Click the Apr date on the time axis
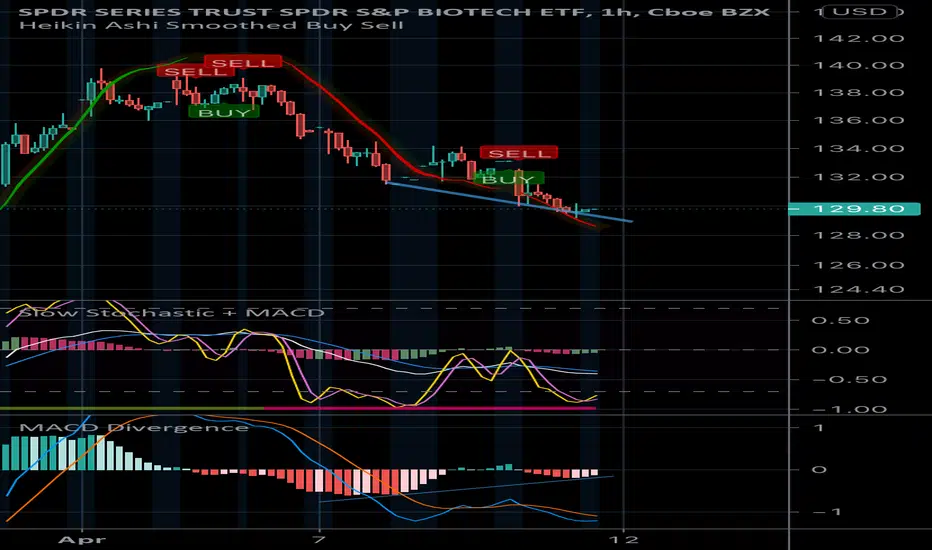Image resolution: width=932 pixels, height=550 pixels. point(82,540)
